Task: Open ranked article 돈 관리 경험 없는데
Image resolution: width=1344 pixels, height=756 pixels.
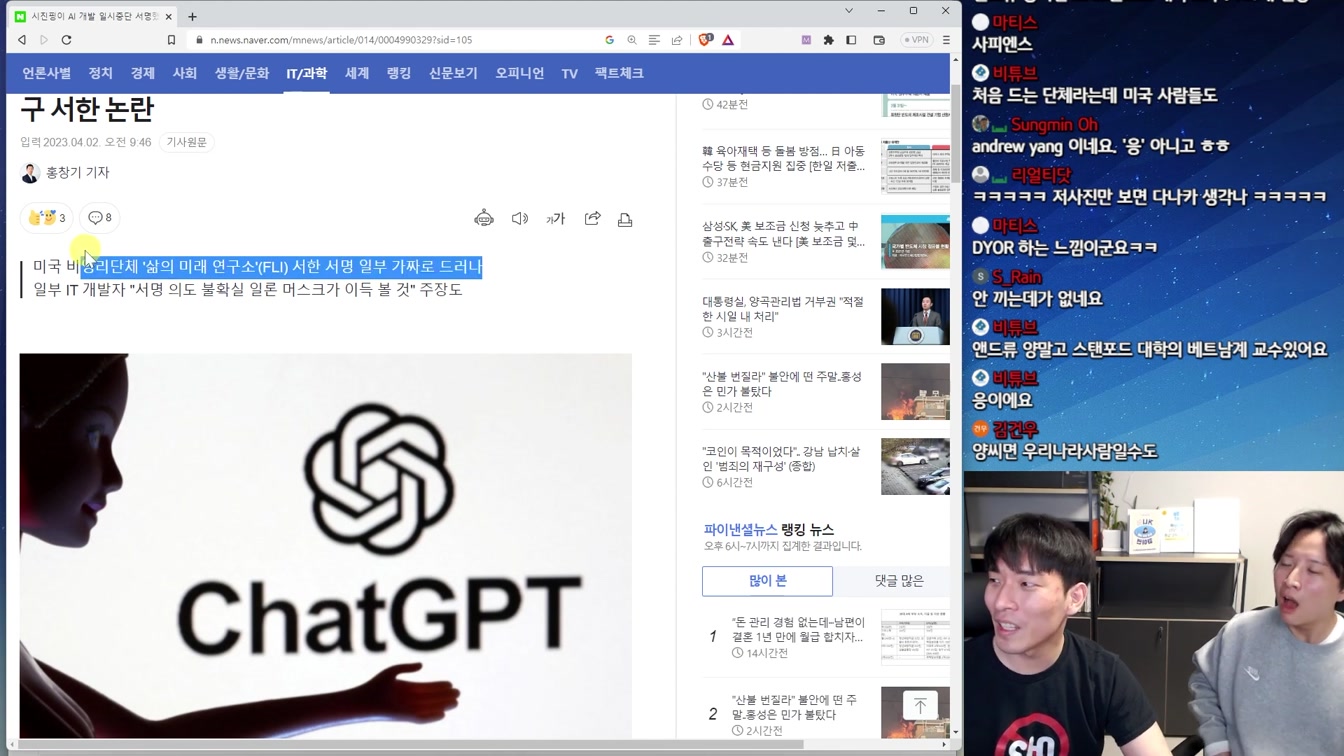Action: (798, 629)
